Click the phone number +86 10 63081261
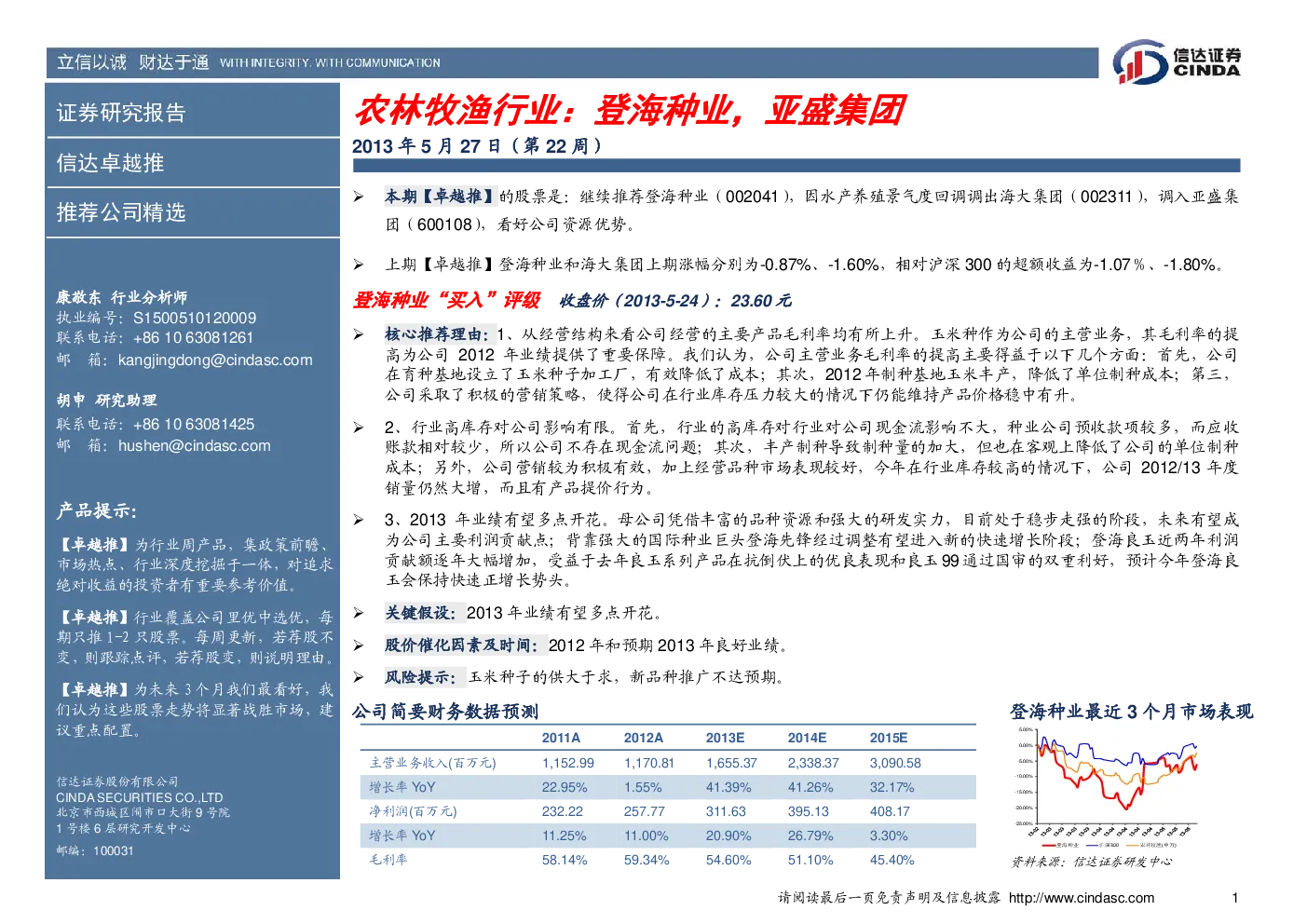This screenshot has width=1307, height=924. click(x=193, y=337)
